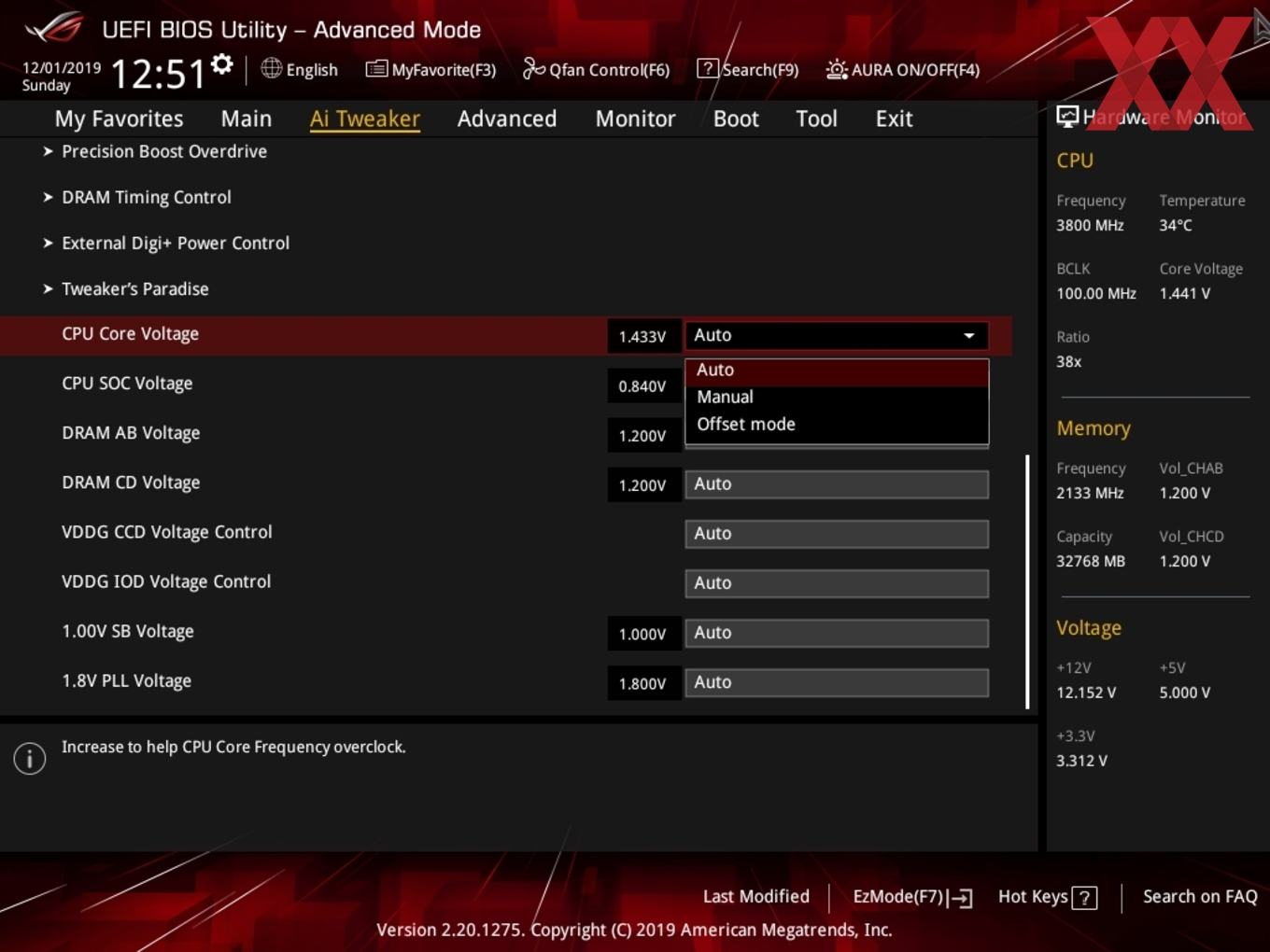This screenshot has width=1270, height=952.
Task: Select the DRAM AB Voltage row
Action: [131, 433]
